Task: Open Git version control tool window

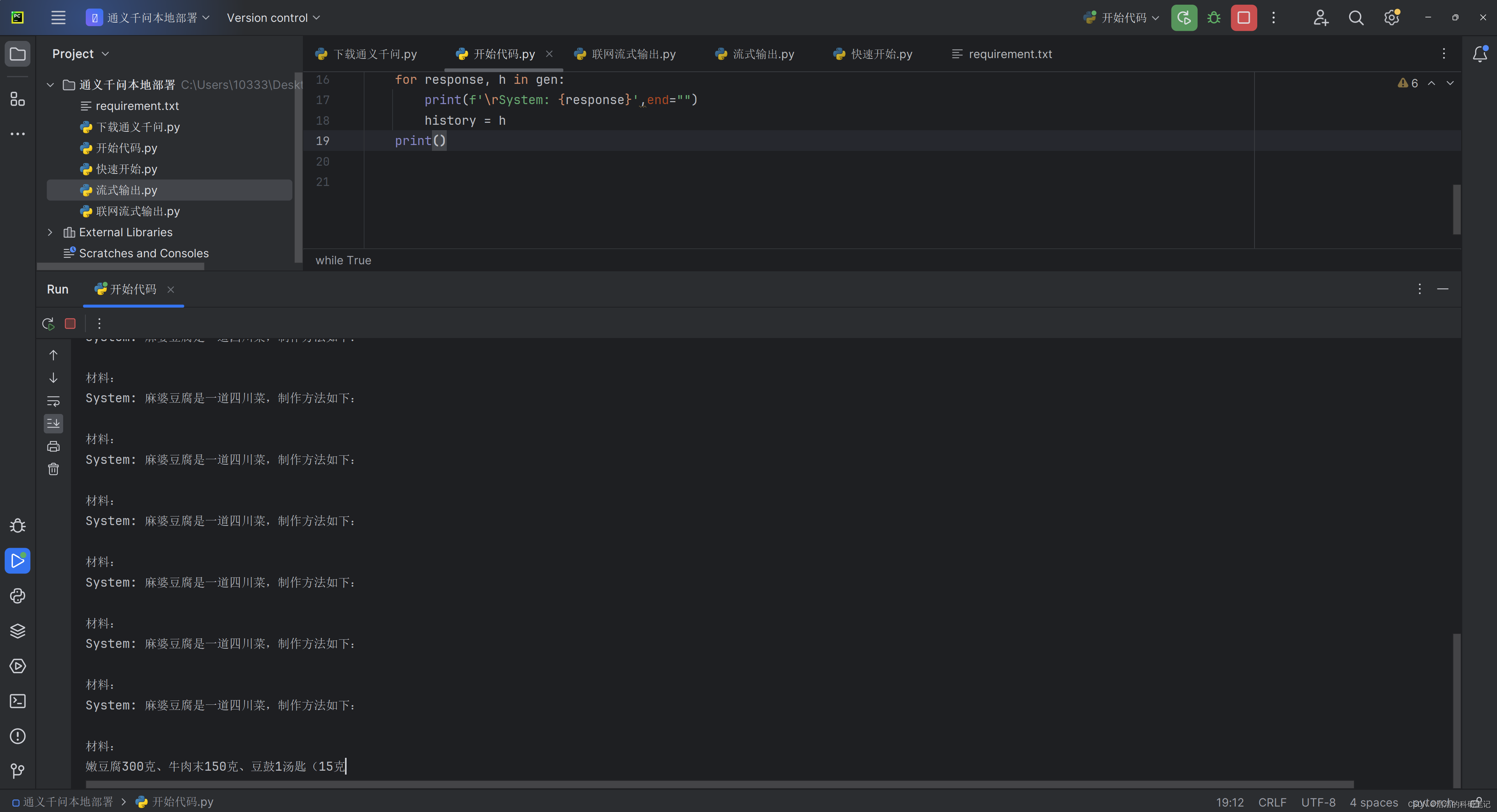Action: point(18,771)
